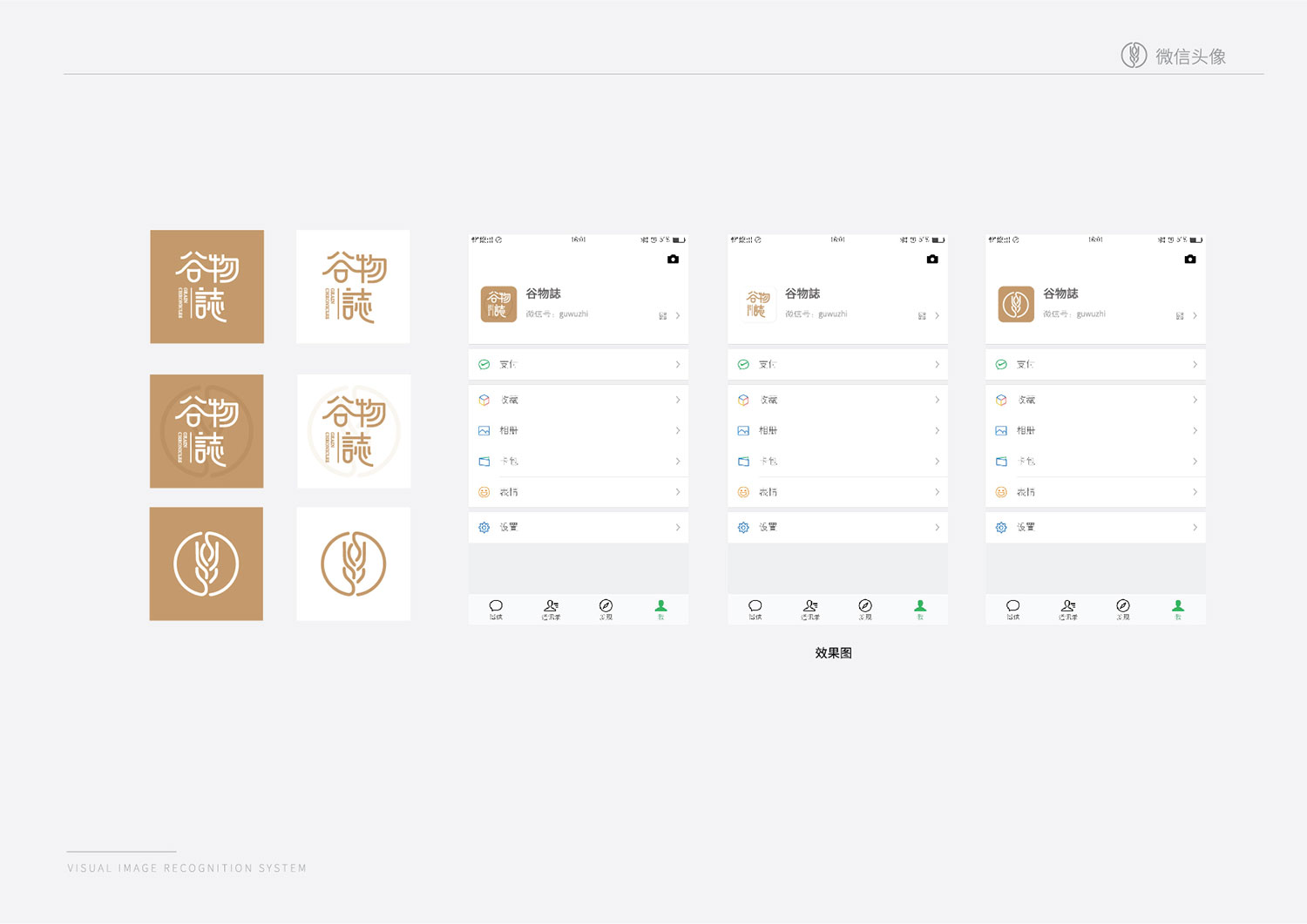Tap the 卡包 wallet icon in the middle phone

pos(743,462)
